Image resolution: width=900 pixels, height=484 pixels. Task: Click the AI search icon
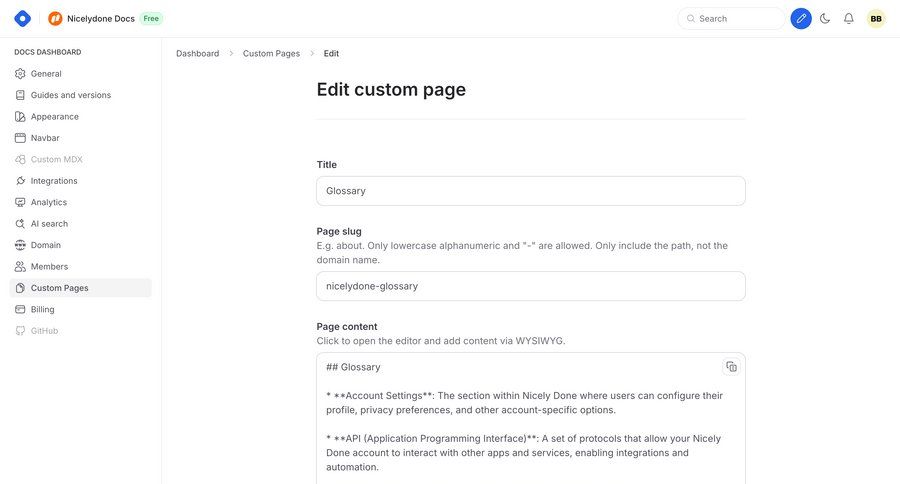click(x=20, y=223)
